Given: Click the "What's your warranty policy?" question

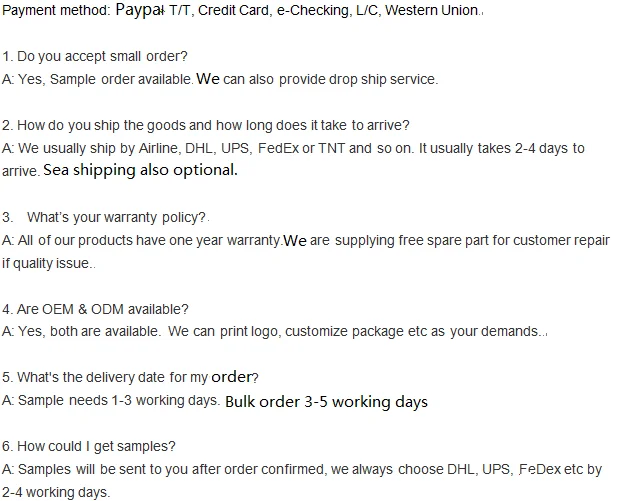Looking at the screenshot, I should click(x=116, y=217).
